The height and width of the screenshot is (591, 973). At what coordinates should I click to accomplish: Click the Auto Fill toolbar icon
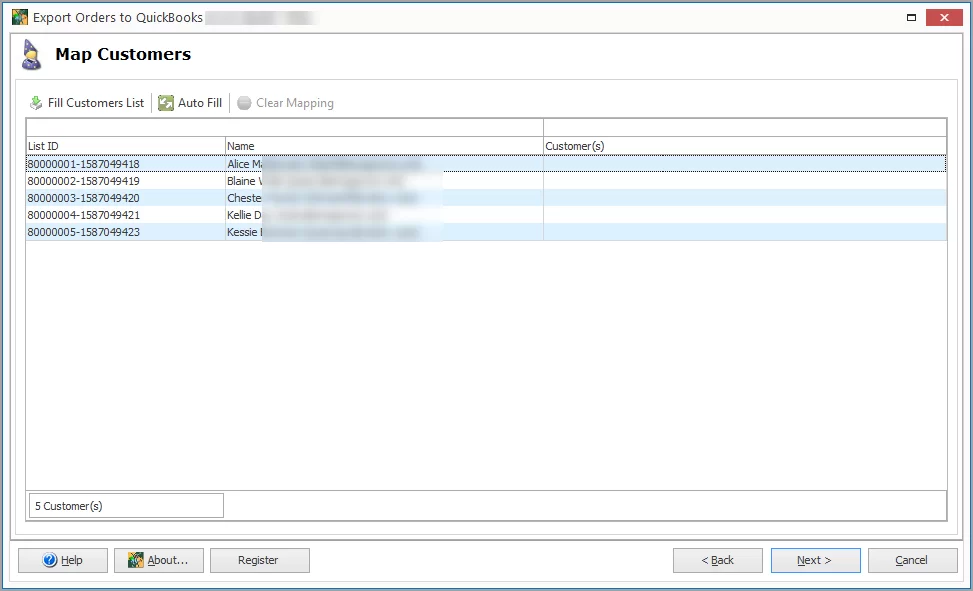pos(166,103)
